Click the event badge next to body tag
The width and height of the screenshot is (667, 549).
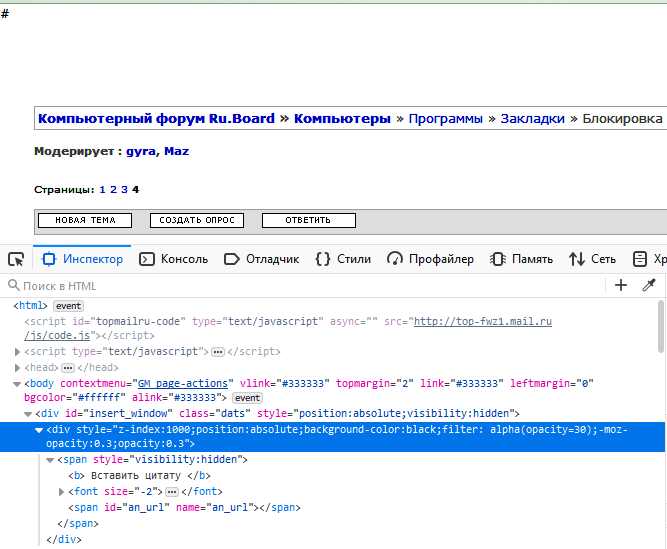[247, 398]
